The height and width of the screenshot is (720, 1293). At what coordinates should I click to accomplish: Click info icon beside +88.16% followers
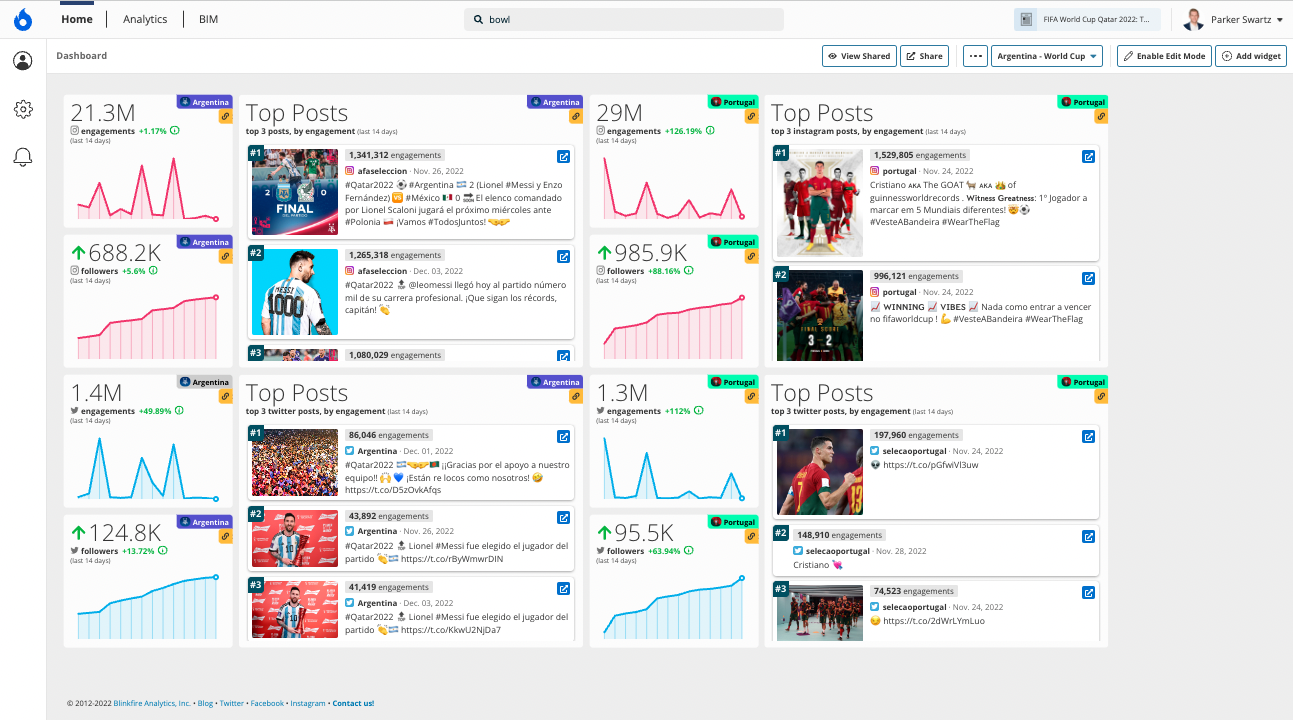pyautogui.click(x=690, y=271)
